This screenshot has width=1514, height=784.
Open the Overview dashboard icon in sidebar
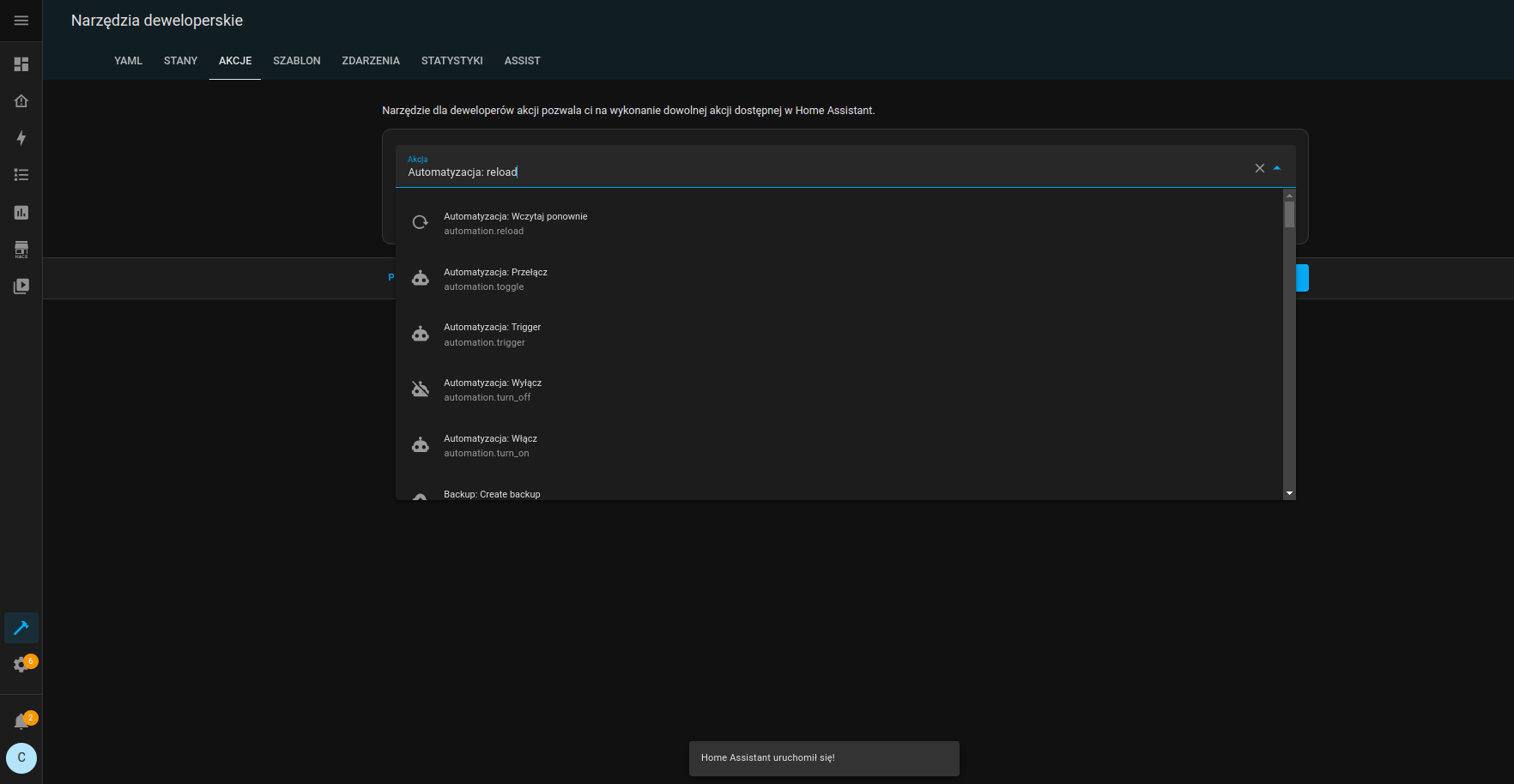(21, 64)
